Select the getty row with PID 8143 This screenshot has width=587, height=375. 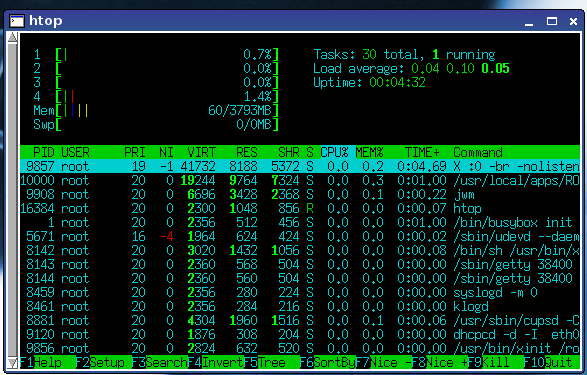300,264
